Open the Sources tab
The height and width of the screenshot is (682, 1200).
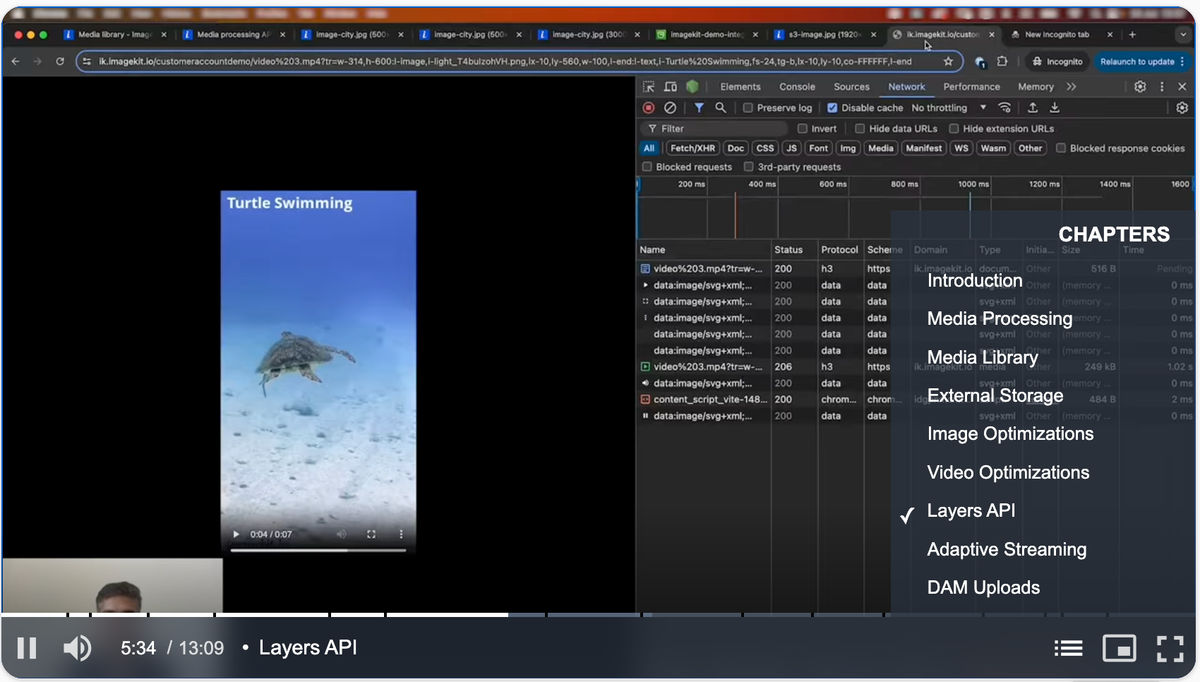[851, 87]
